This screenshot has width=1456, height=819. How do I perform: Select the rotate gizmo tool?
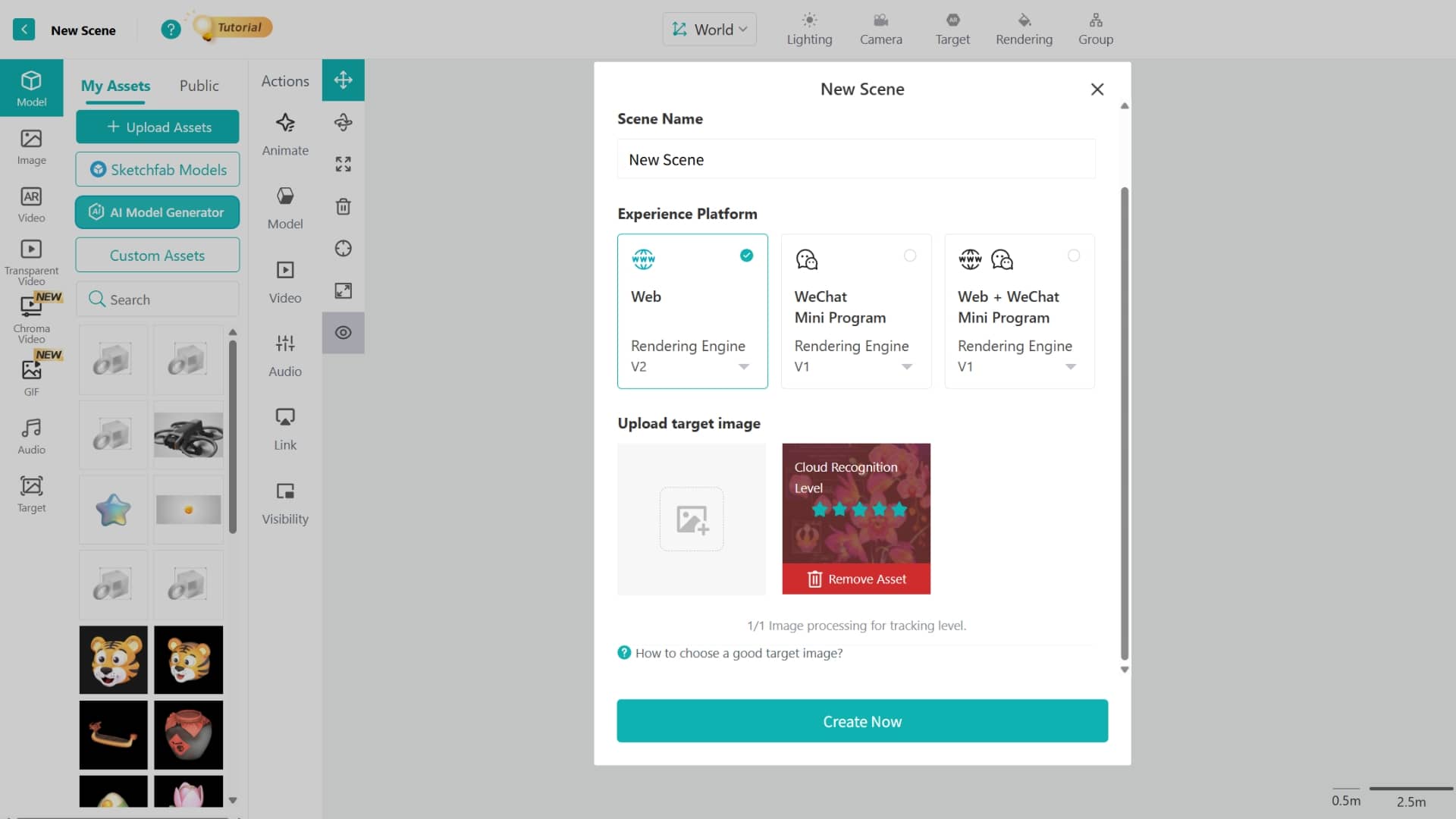pos(343,122)
